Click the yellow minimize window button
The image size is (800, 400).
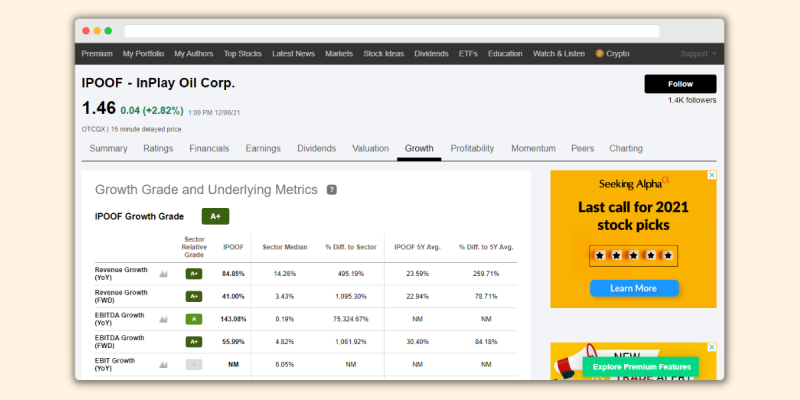tap(97, 31)
